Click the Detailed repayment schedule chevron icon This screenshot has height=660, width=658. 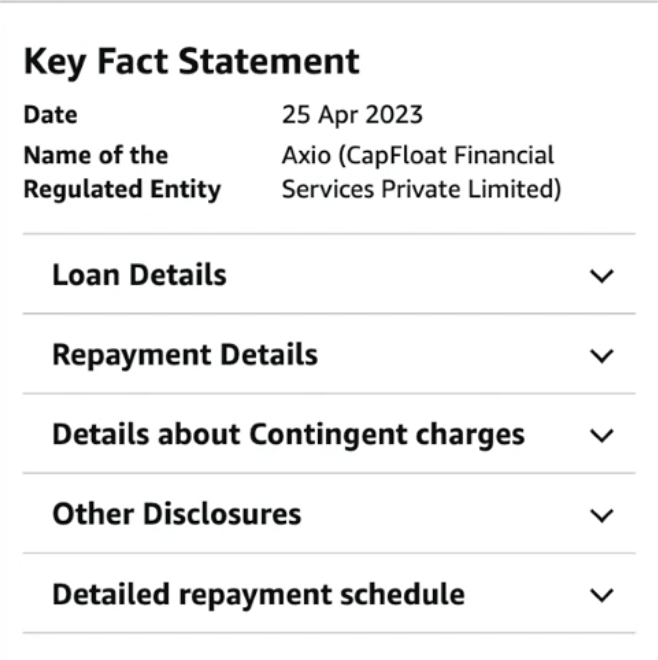tap(602, 596)
